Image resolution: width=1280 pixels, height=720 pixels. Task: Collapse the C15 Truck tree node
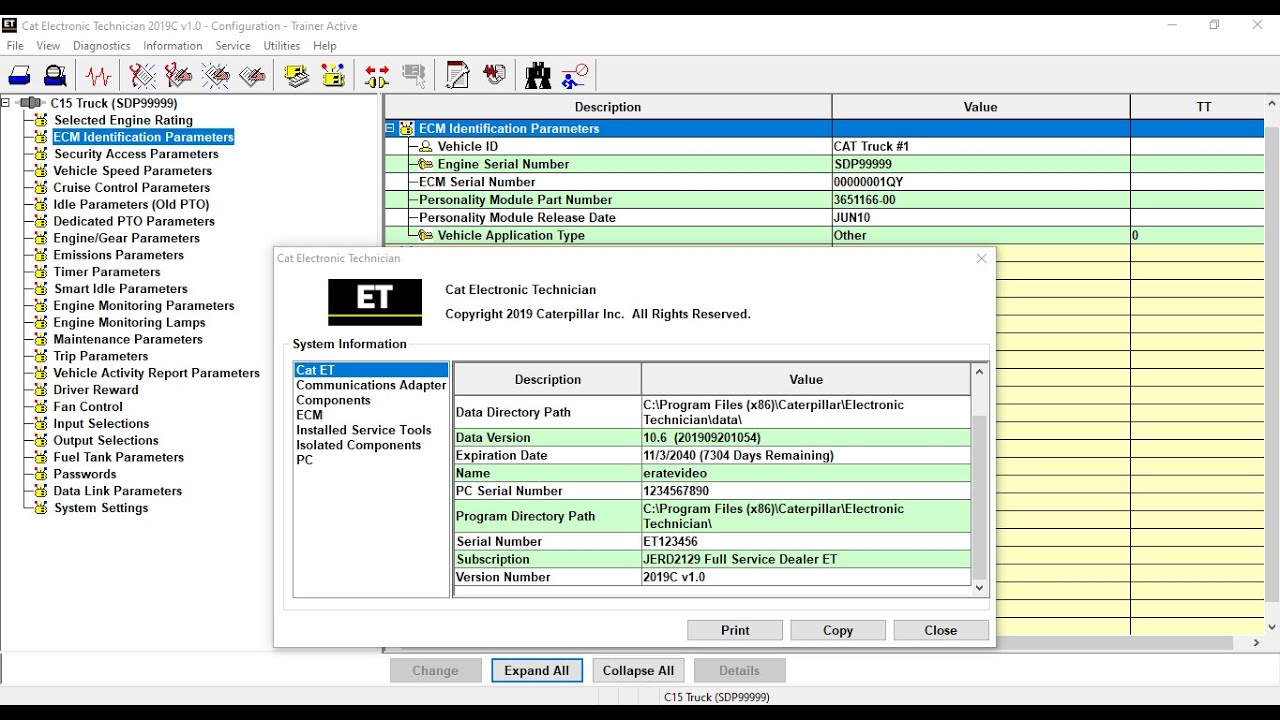(x=6, y=103)
